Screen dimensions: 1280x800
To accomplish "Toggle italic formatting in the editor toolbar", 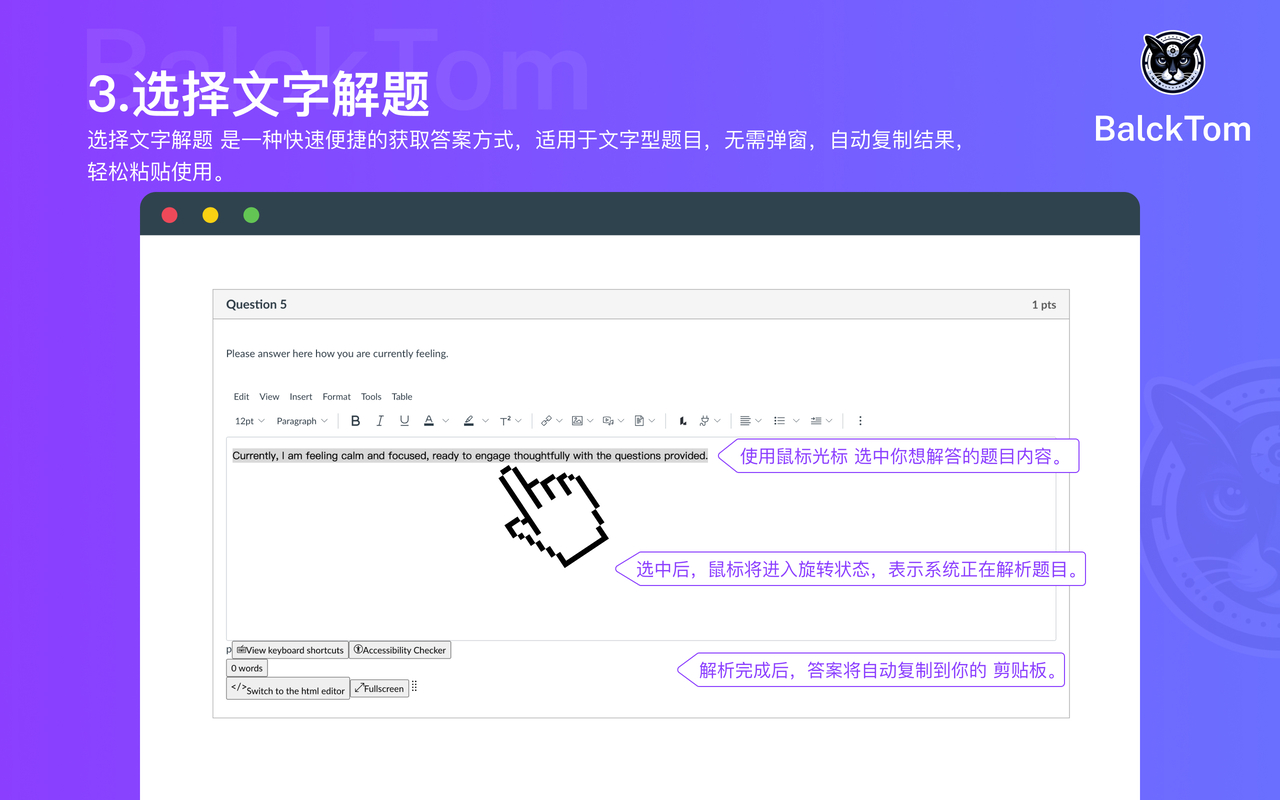I will (380, 421).
